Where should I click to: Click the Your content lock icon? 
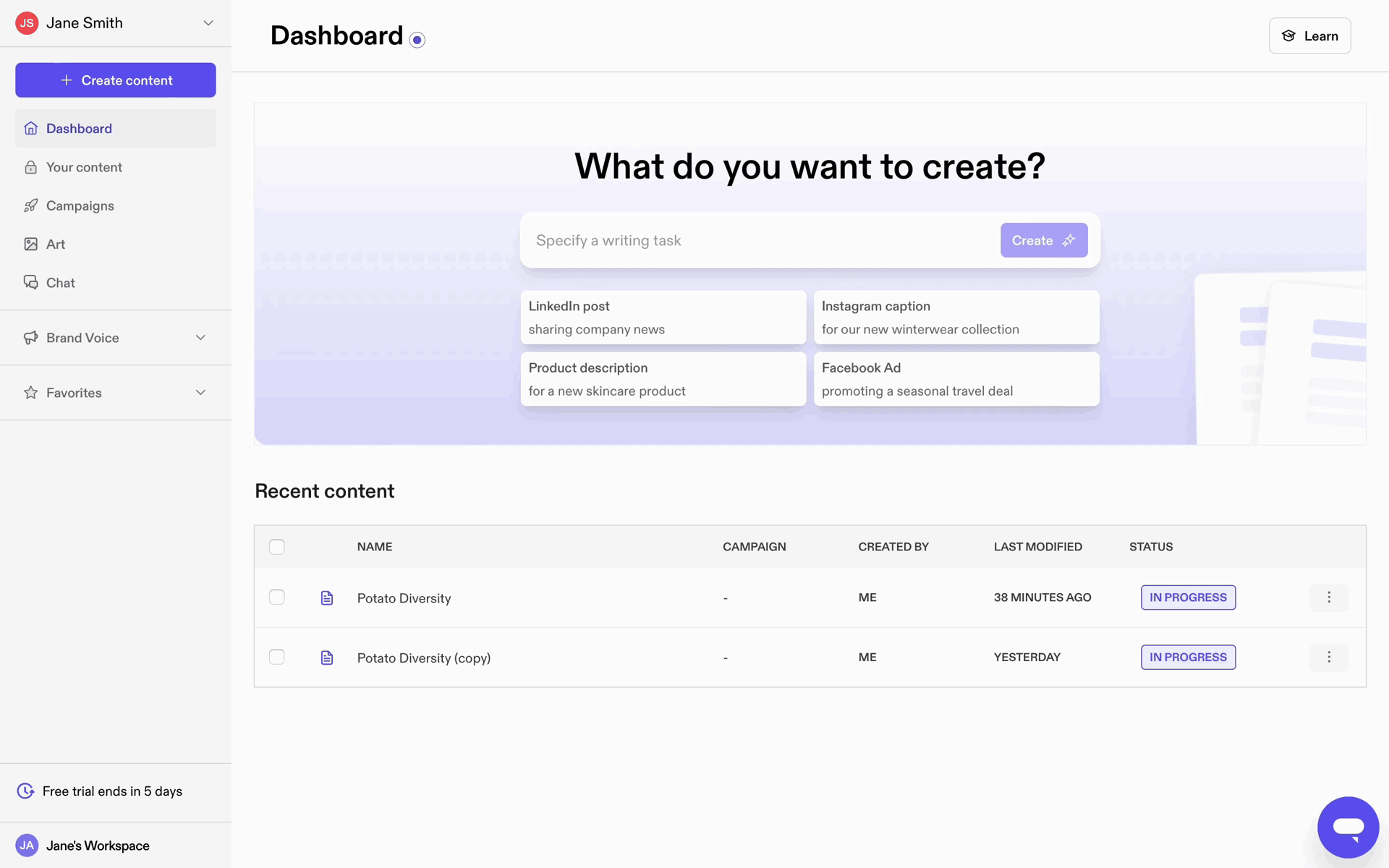click(30, 167)
